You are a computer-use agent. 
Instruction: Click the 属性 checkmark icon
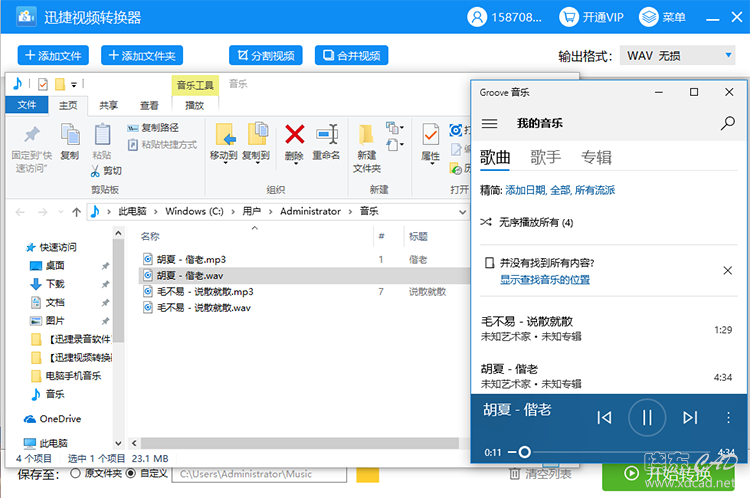tap(430, 134)
